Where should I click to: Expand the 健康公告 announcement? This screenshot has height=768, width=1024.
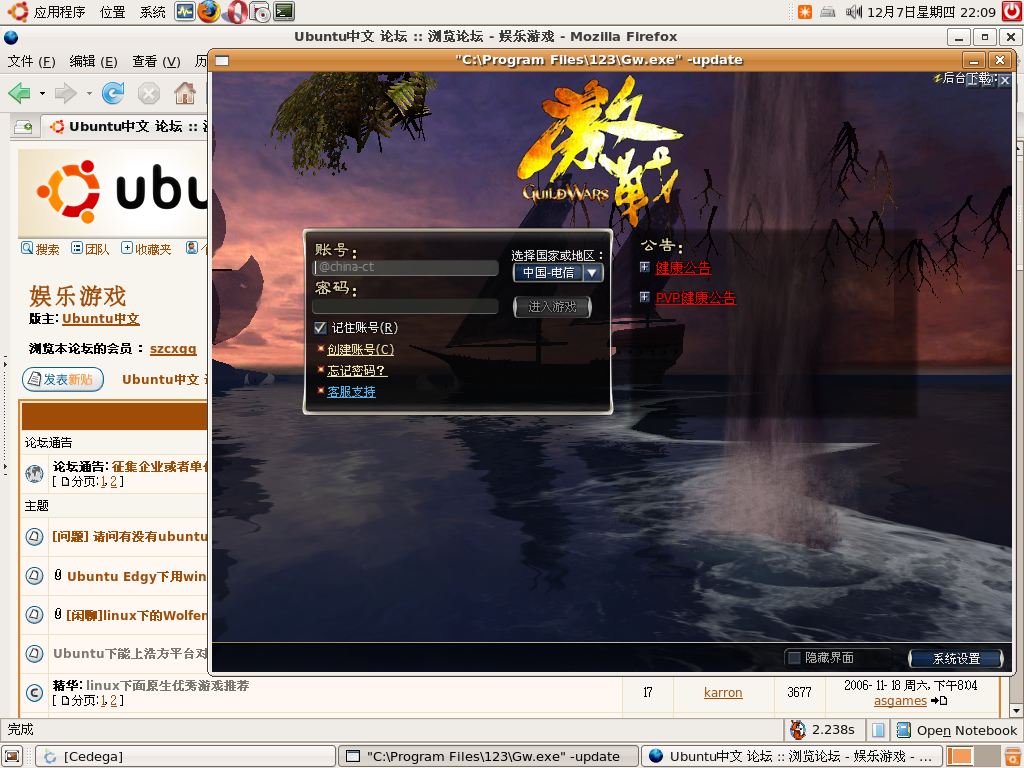coord(645,266)
